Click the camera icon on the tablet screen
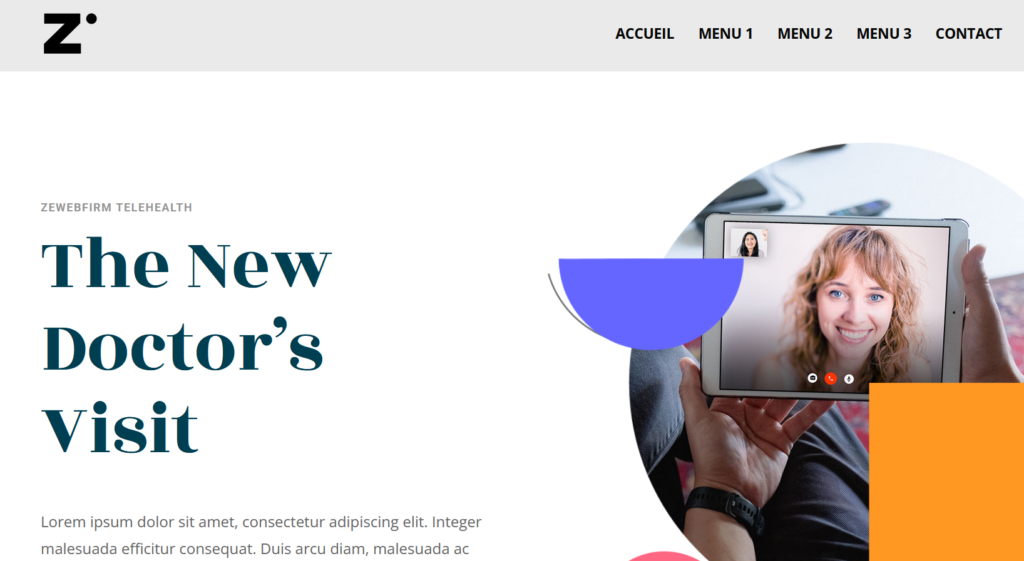This screenshot has height=561, width=1024. tap(812, 378)
